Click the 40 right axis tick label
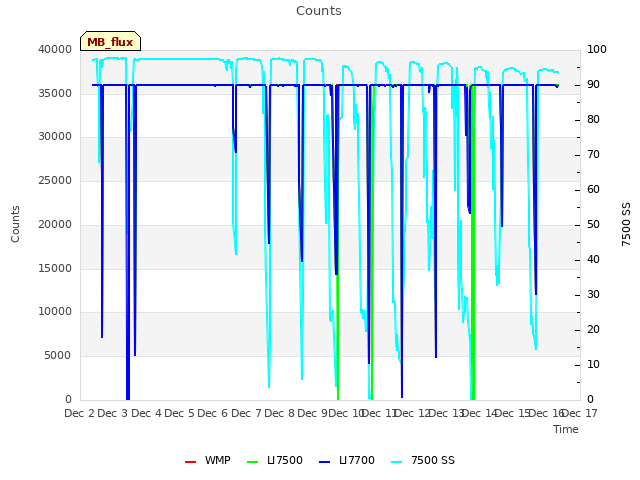 click(x=593, y=260)
